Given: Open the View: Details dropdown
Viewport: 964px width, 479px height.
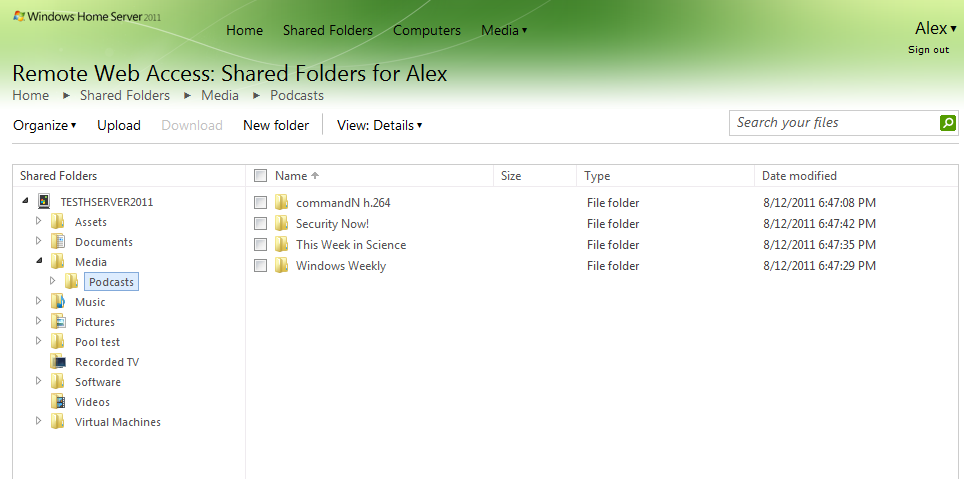Looking at the screenshot, I should point(379,125).
